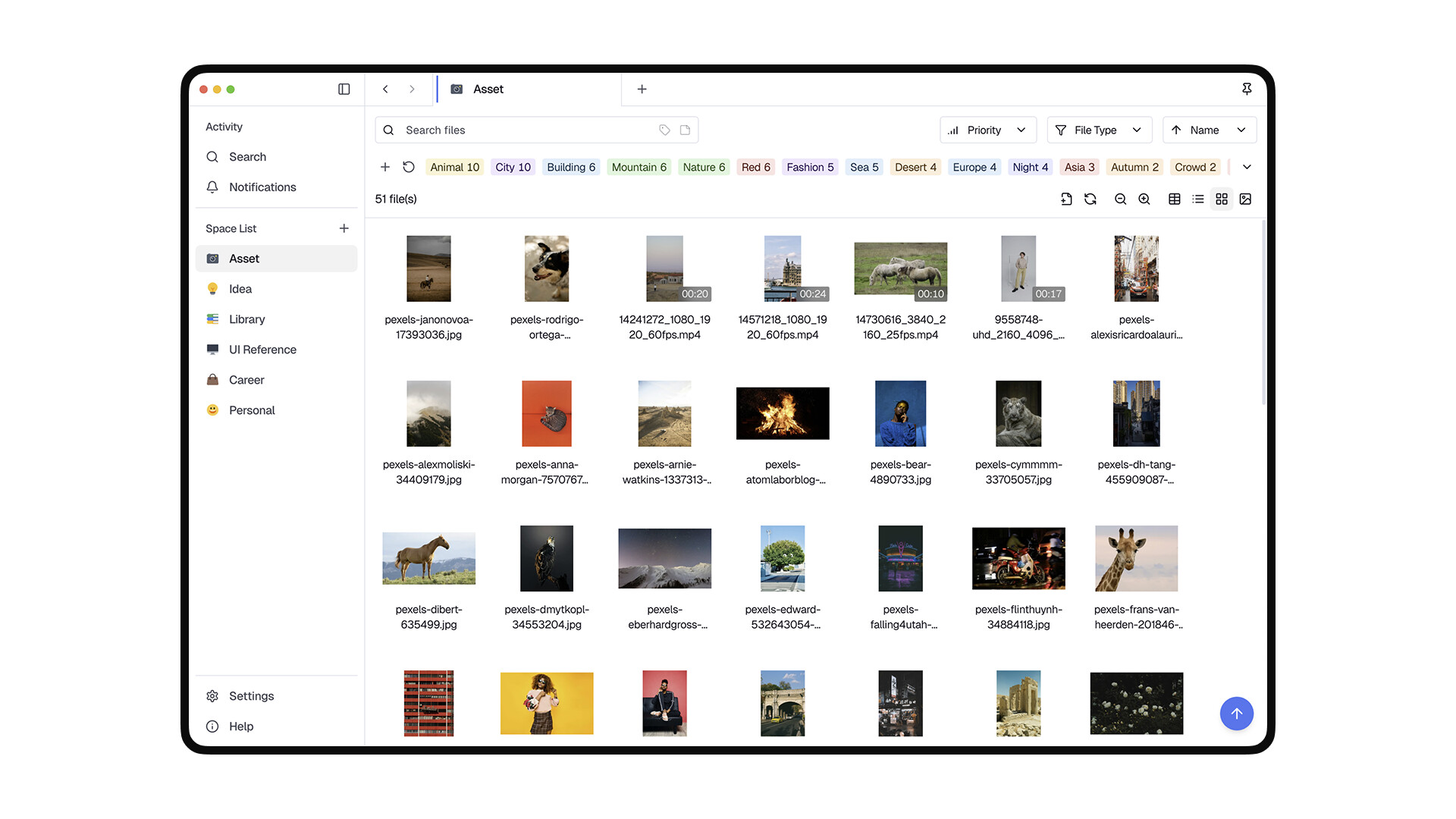Expand the collapsed tags row
1456x819 pixels.
pyautogui.click(x=1245, y=167)
